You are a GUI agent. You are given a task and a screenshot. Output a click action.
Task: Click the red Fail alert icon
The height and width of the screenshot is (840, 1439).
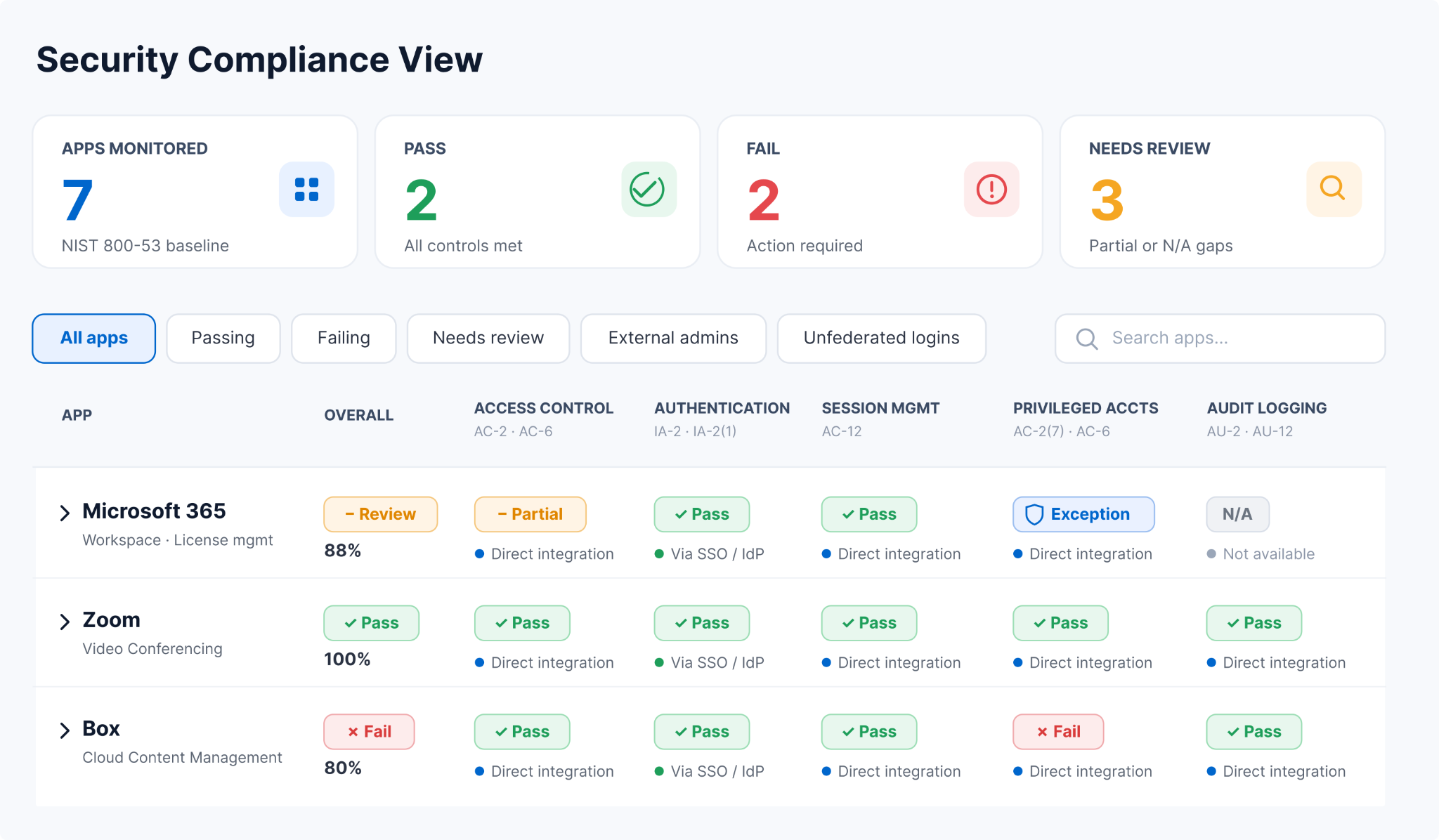click(991, 190)
